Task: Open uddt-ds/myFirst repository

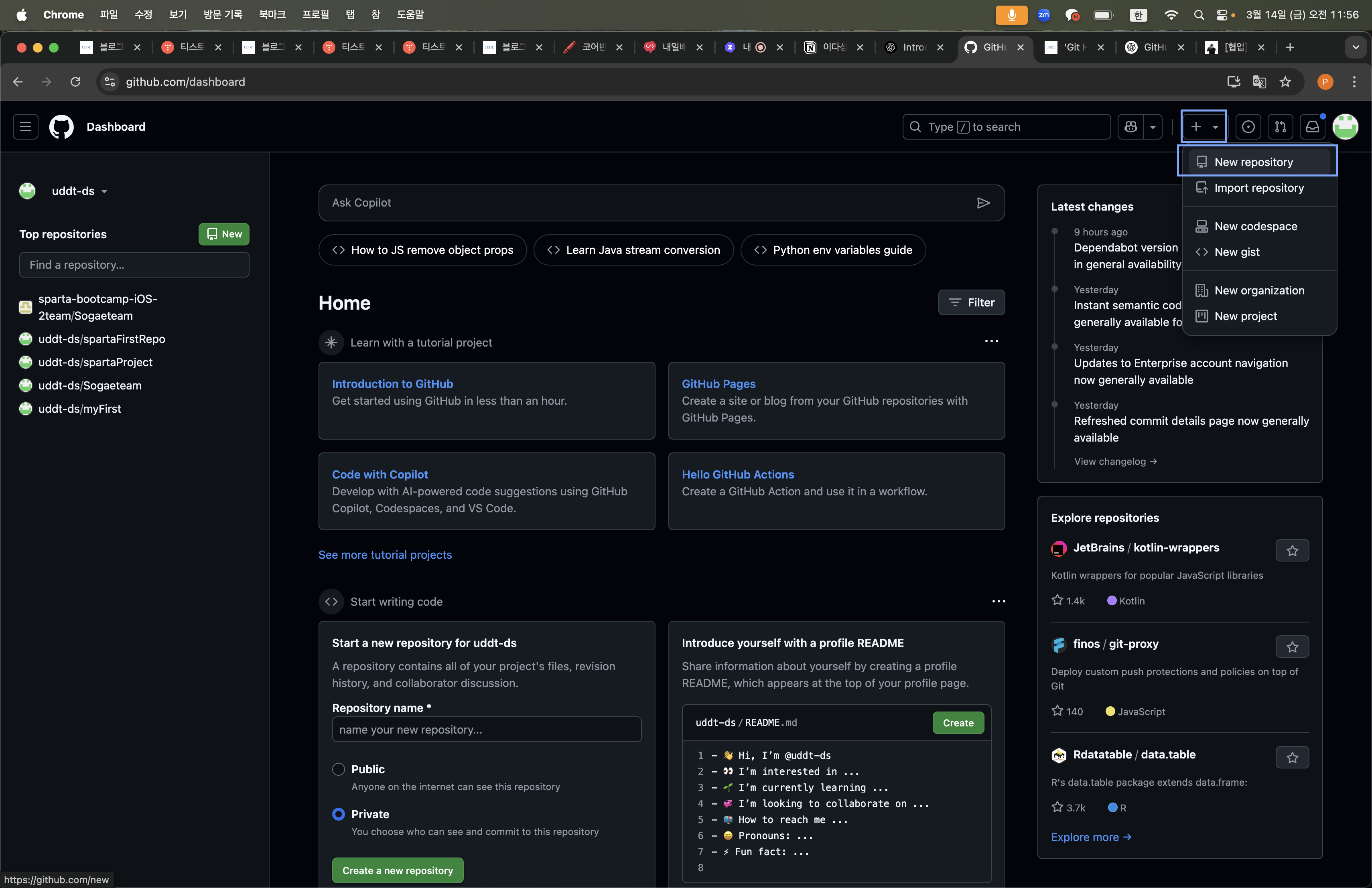Action: tap(79, 409)
